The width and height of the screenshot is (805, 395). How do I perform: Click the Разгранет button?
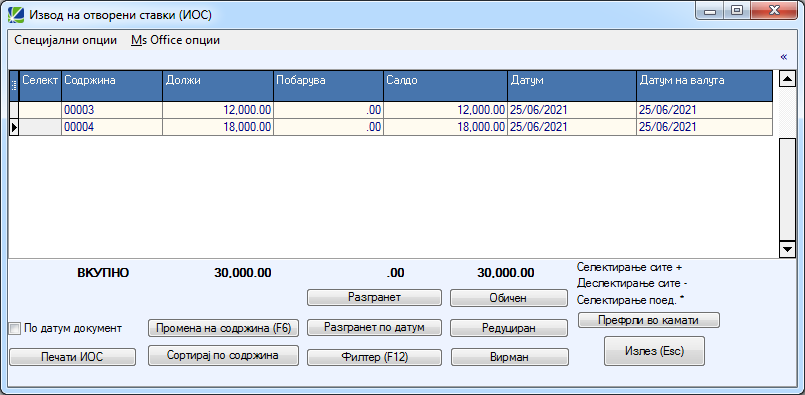point(374,297)
